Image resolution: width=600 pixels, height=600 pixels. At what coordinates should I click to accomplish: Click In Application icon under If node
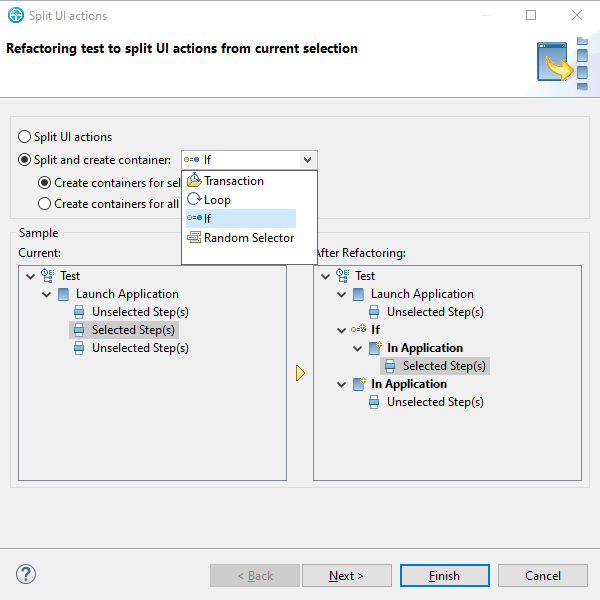(375, 347)
